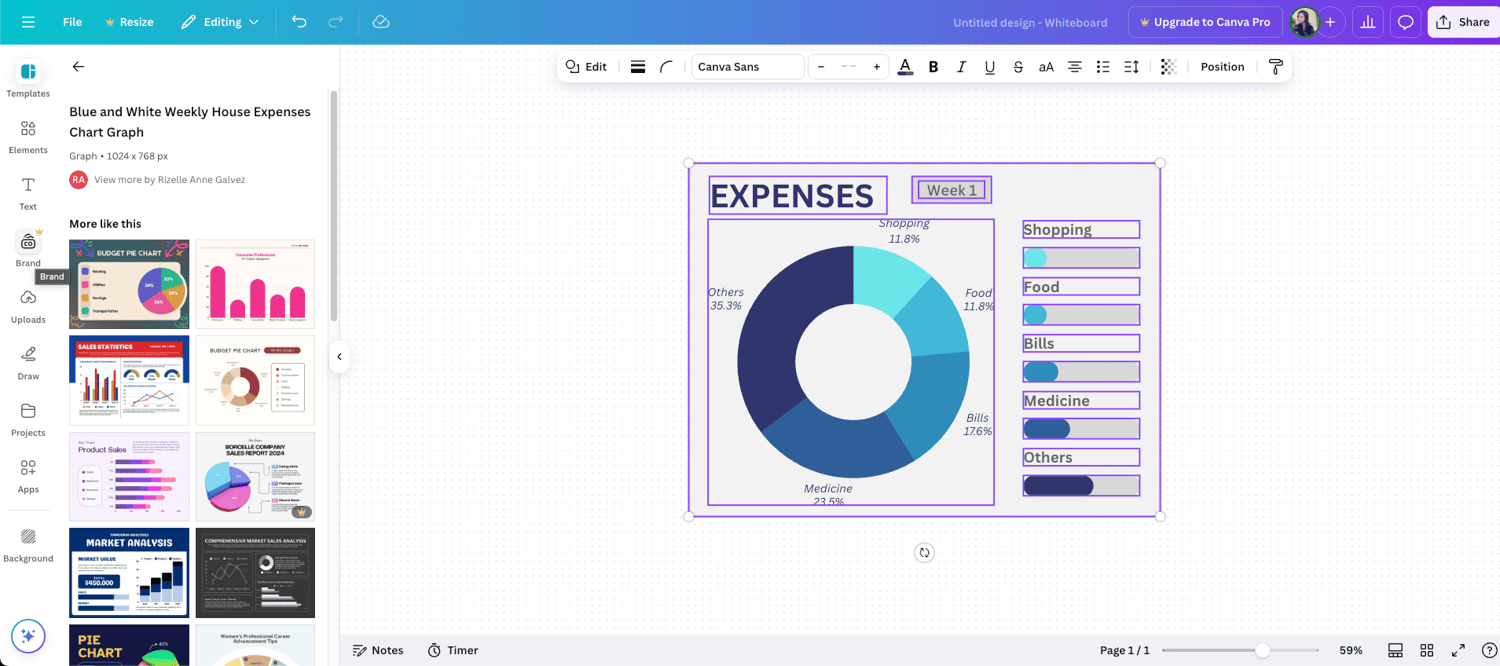Click the Canva Assistant sparkle button

[28, 636]
